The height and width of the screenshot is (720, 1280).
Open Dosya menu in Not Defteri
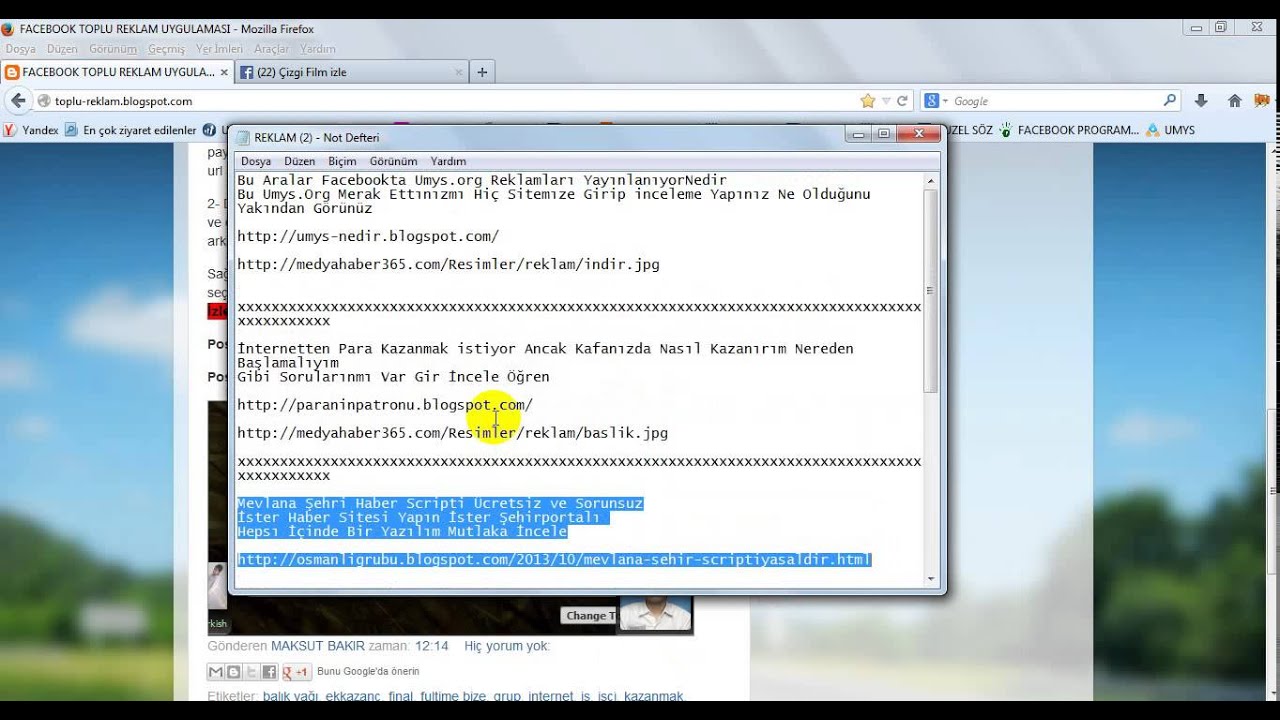[x=256, y=161]
